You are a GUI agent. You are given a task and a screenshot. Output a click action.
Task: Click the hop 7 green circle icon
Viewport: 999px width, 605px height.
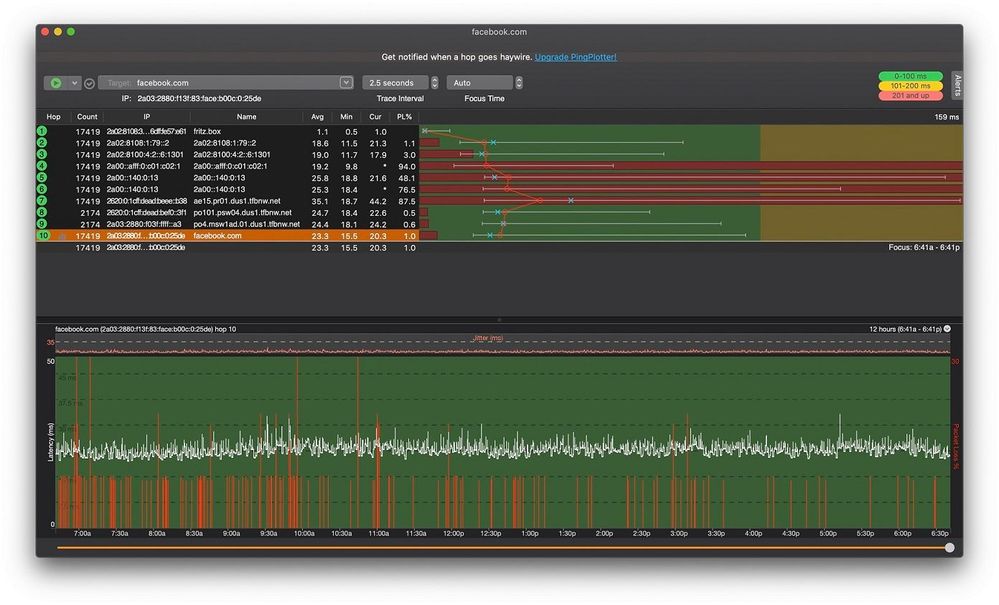42,201
